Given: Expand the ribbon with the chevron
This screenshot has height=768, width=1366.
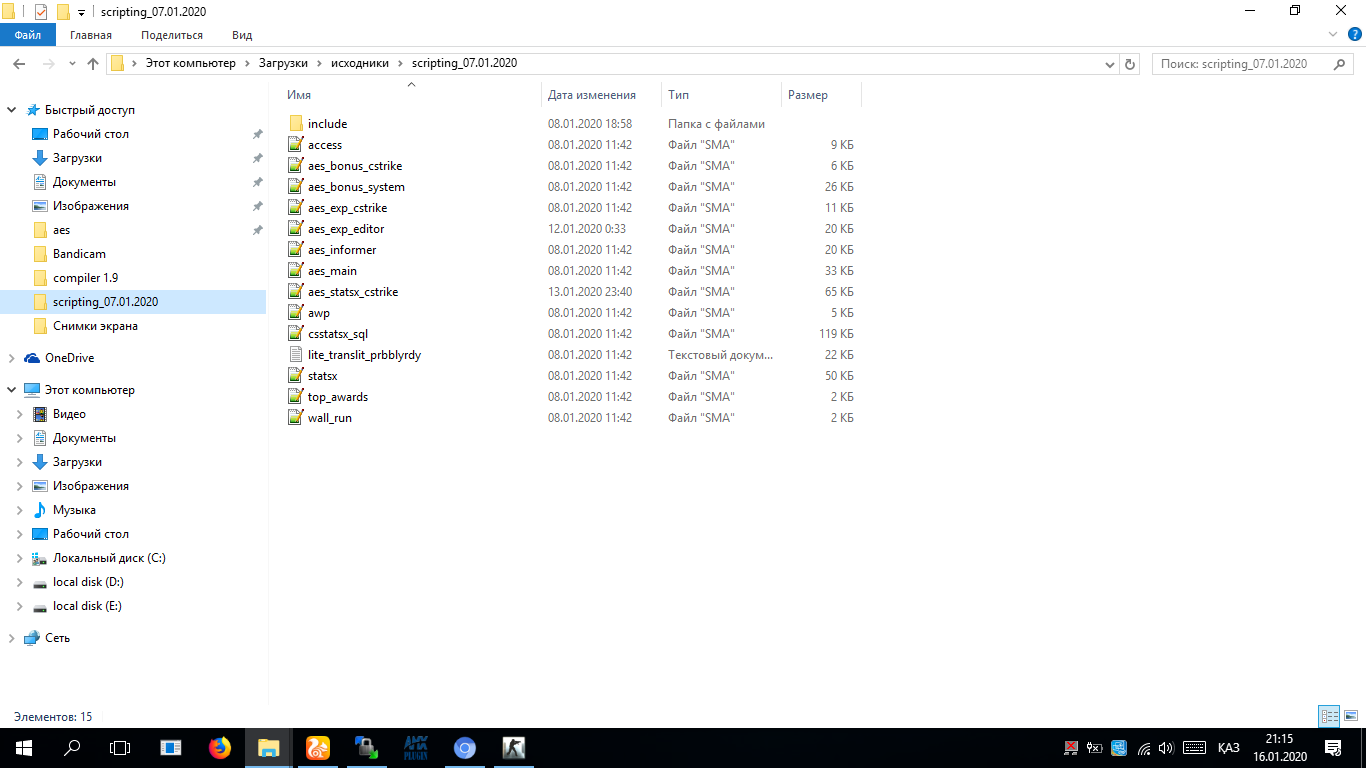Looking at the screenshot, I should pyautogui.click(x=1333, y=34).
